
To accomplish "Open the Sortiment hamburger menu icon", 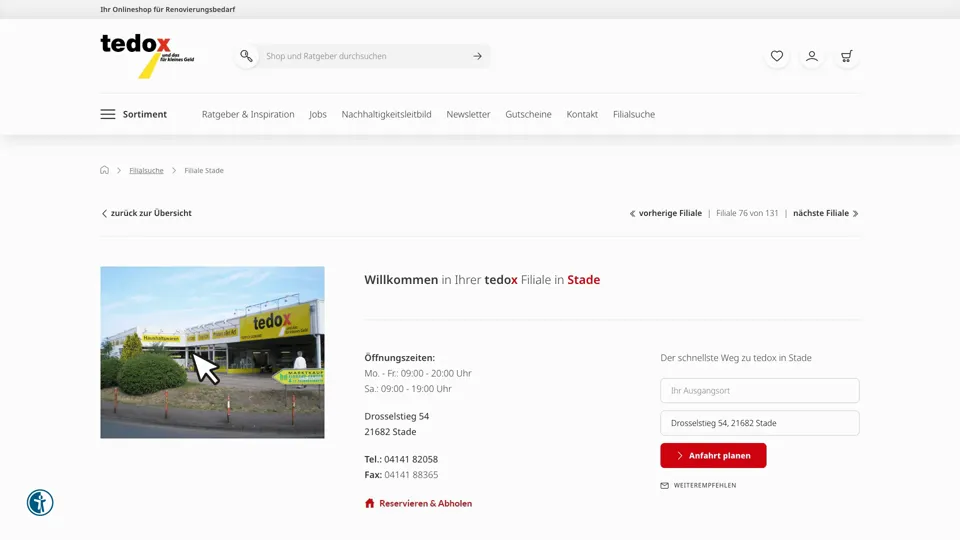I will [108, 114].
